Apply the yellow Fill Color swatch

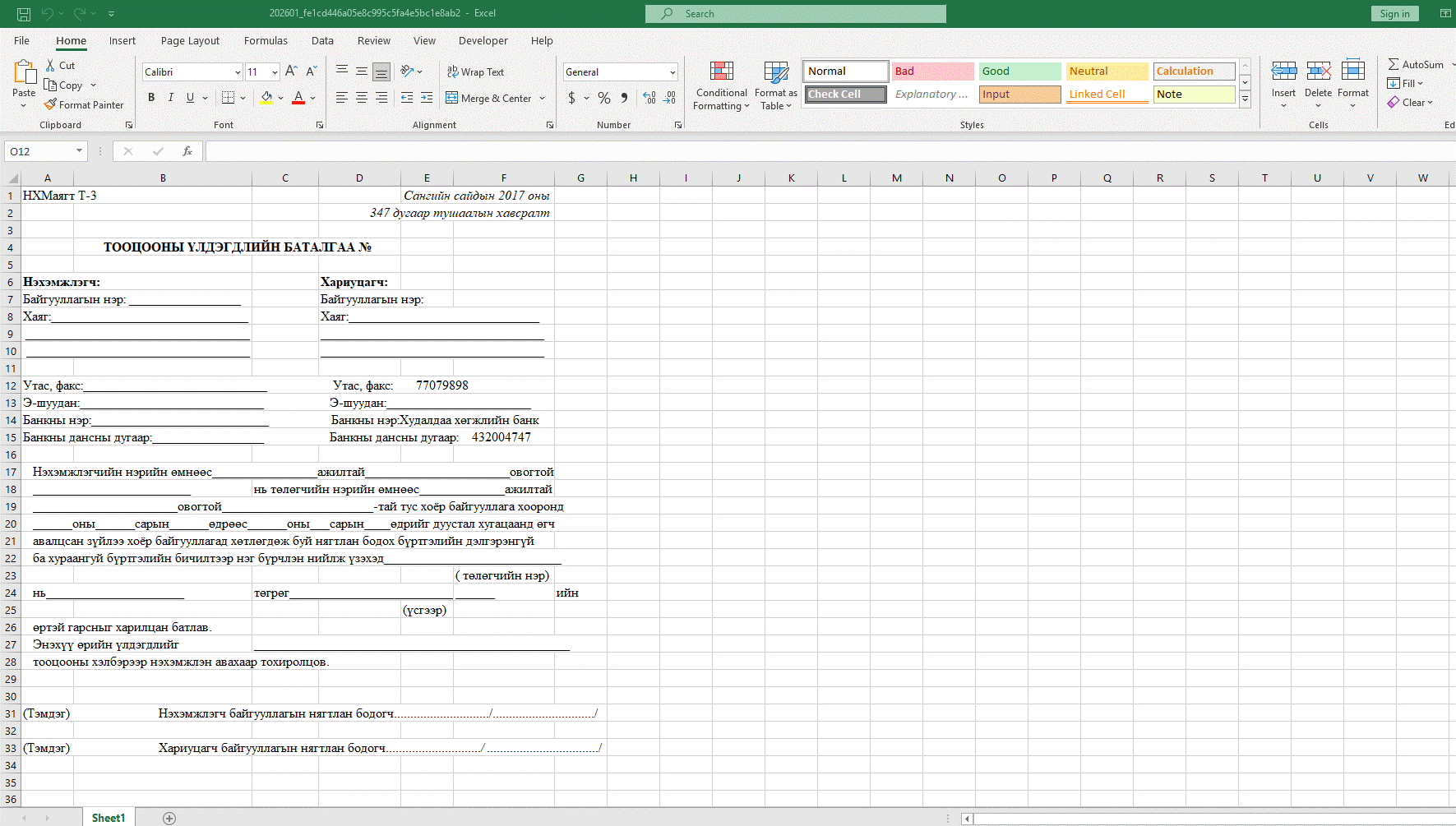point(266,98)
